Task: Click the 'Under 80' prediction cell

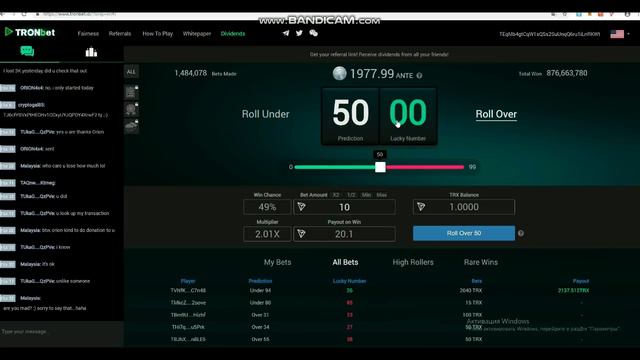Action: [x=260, y=303]
